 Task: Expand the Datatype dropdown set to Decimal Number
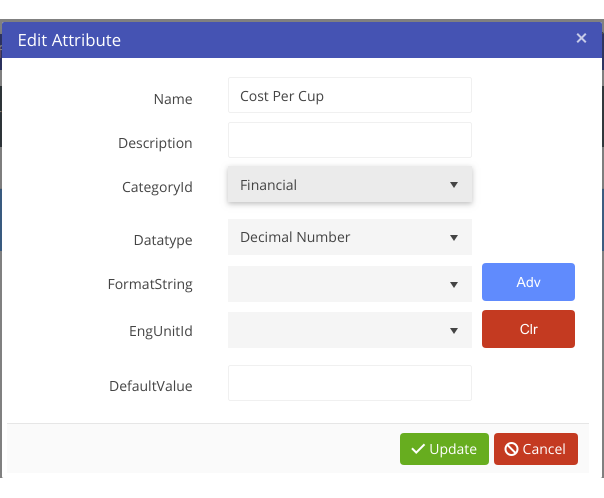coord(349,238)
